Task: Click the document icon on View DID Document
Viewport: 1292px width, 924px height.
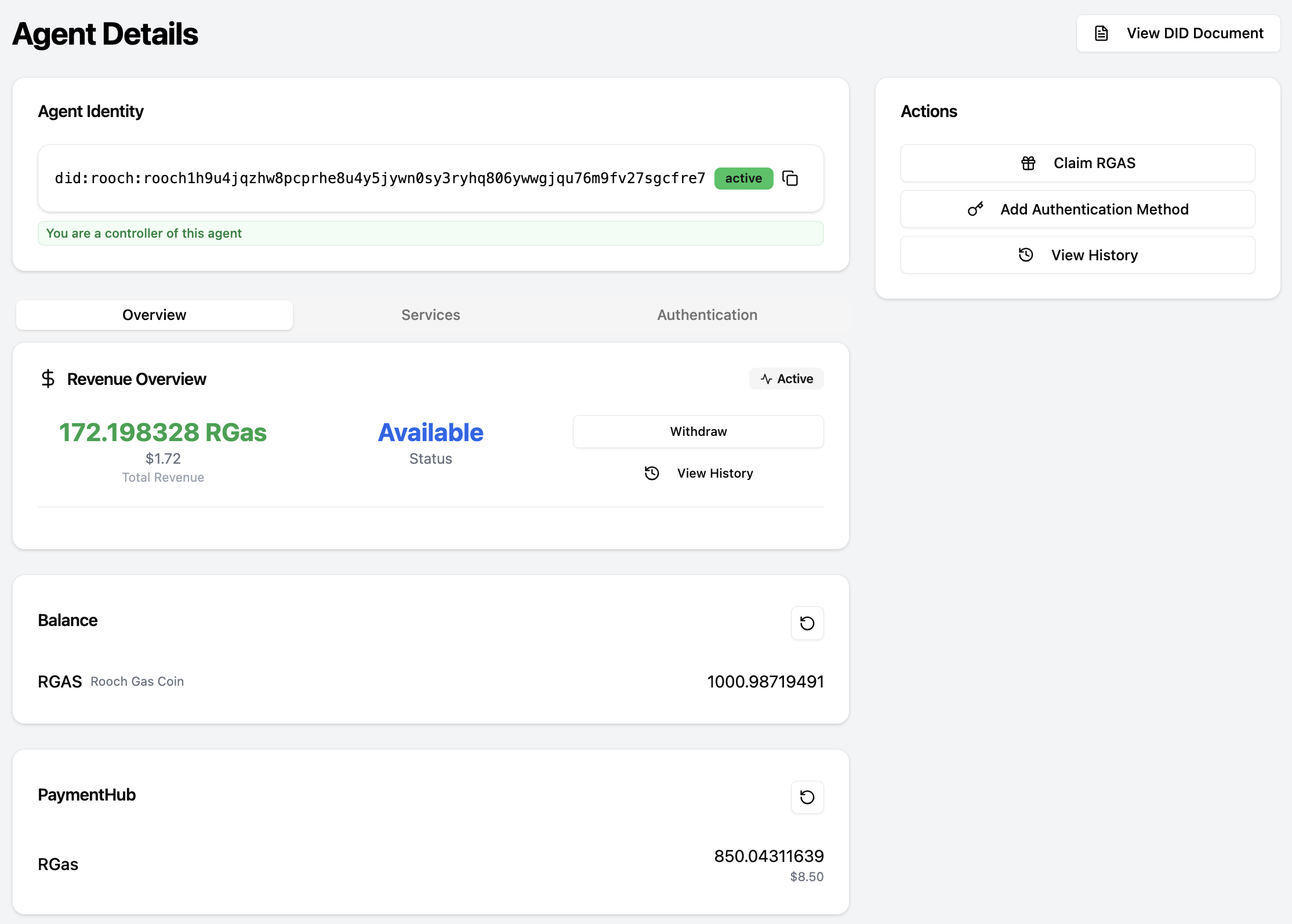Action: coord(1101,34)
